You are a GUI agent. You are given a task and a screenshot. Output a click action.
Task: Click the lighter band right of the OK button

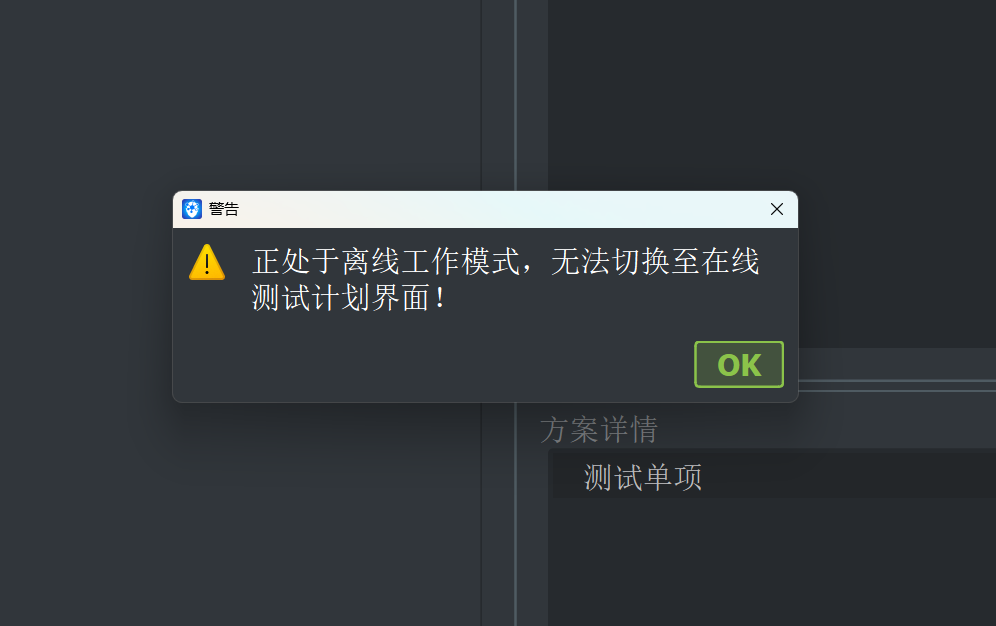pos(897,363)
